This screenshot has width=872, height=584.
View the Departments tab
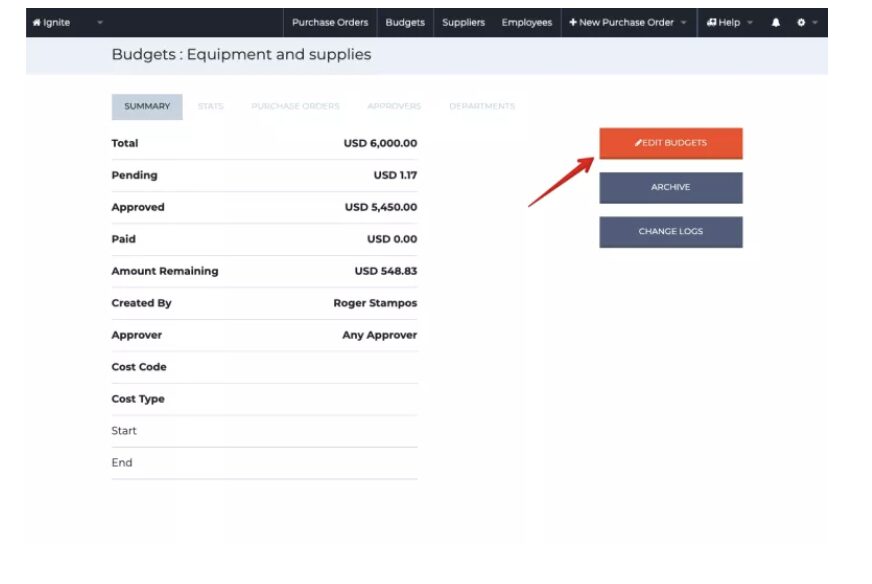tap(482, 106)
